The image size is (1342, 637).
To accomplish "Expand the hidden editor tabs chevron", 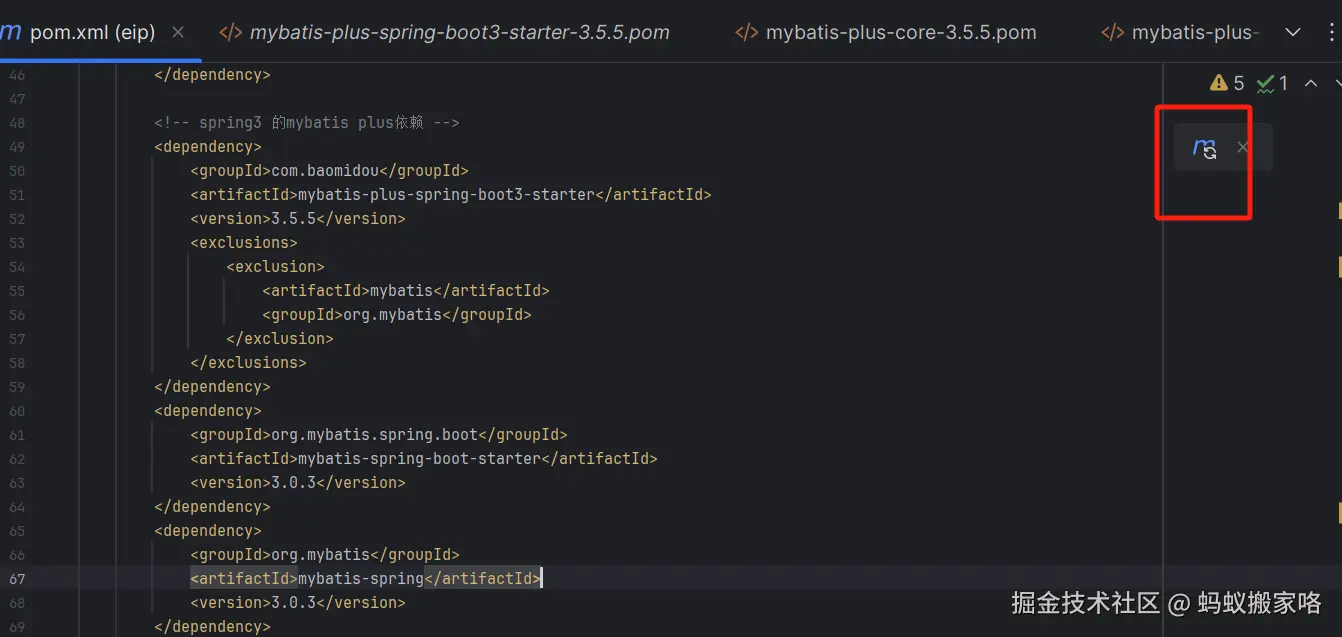I will (1293, 32).
